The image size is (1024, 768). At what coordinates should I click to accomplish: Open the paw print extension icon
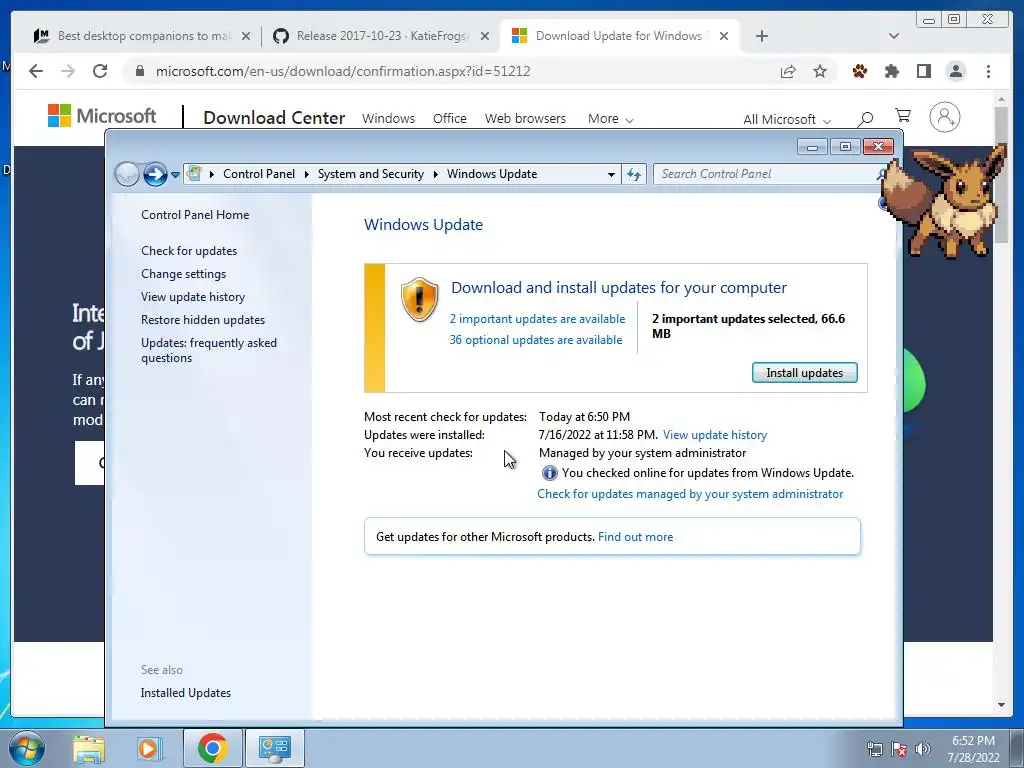[859, 71]
